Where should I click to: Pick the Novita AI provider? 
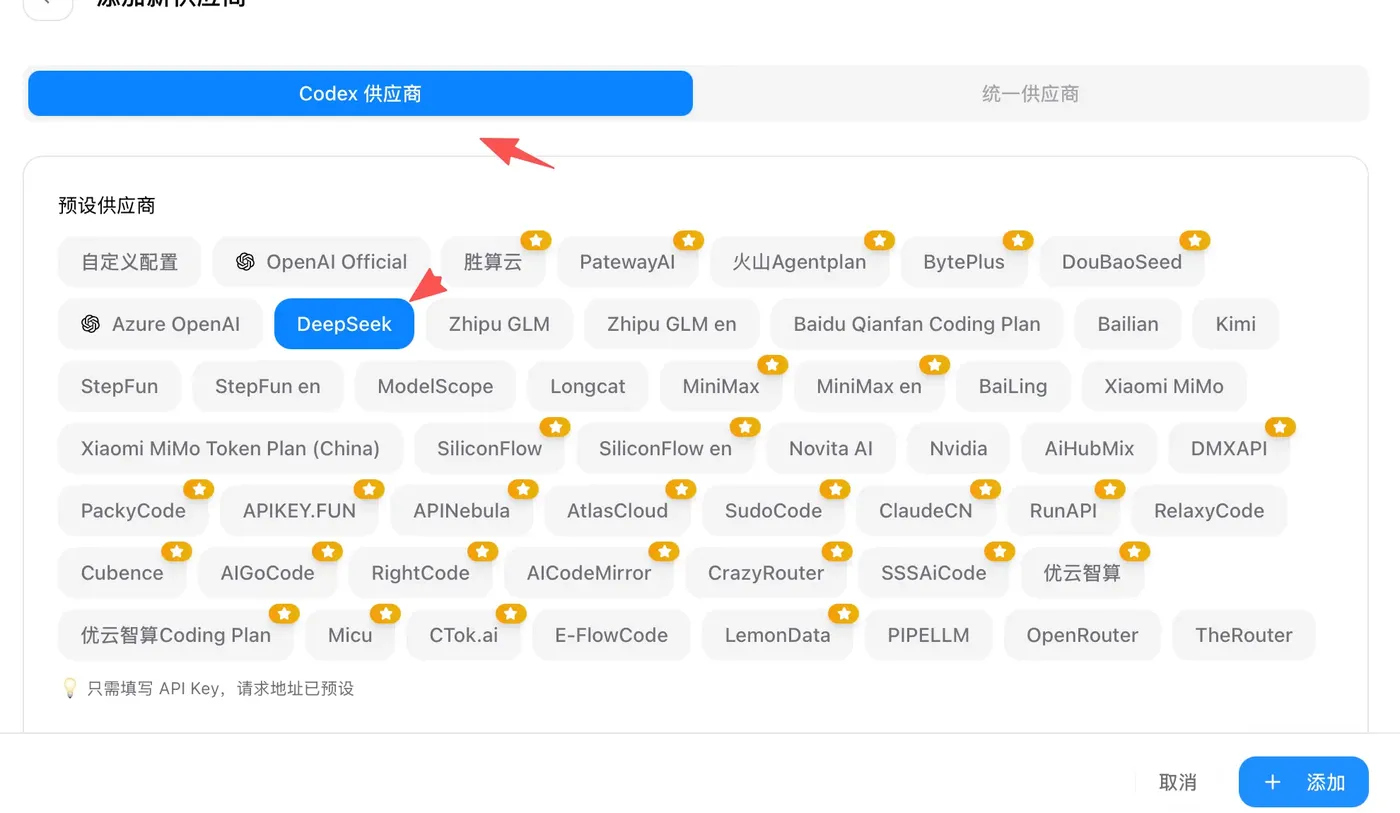tap(831, 448)
